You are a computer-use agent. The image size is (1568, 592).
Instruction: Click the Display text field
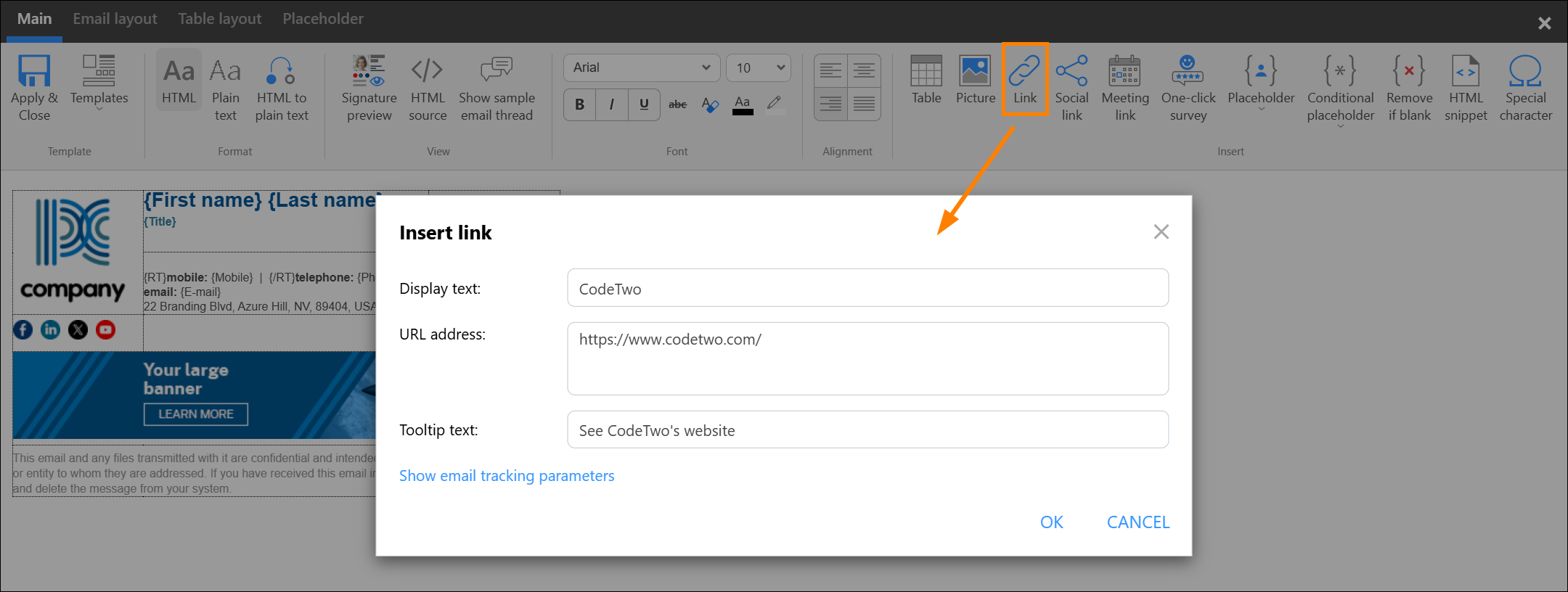(x=867, y=288)
